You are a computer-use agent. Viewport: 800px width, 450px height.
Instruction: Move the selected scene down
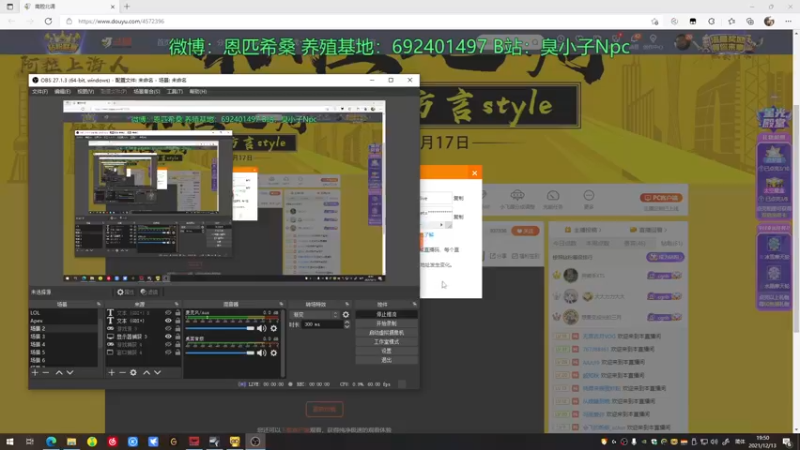click(x=70, y=372)
